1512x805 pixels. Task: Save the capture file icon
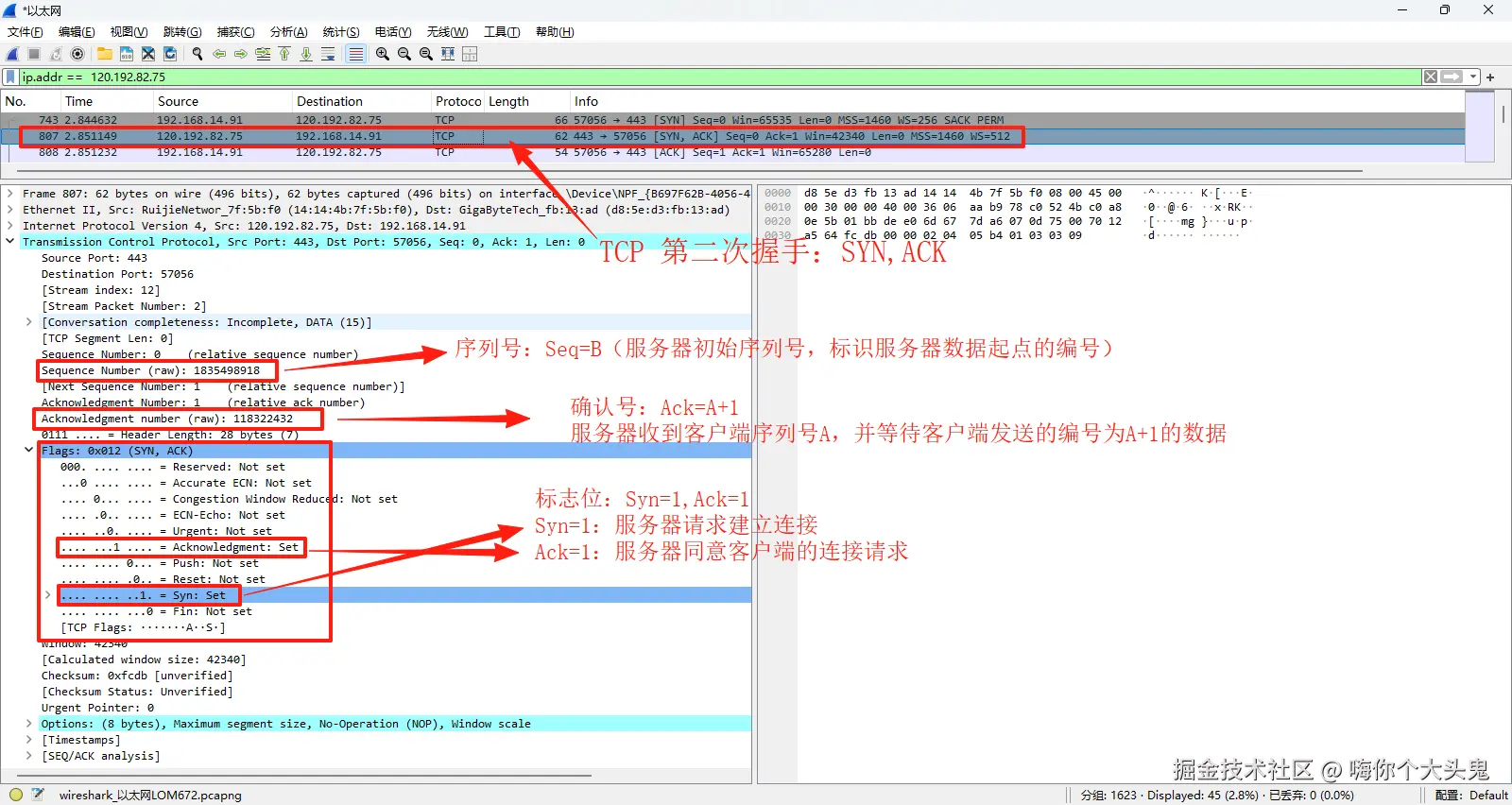point(126,54)
